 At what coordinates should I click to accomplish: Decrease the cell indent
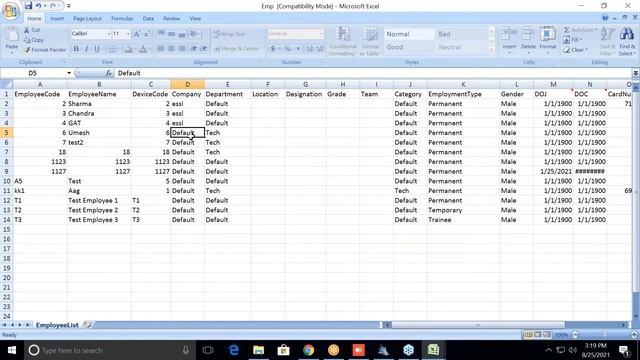point(193,49)
